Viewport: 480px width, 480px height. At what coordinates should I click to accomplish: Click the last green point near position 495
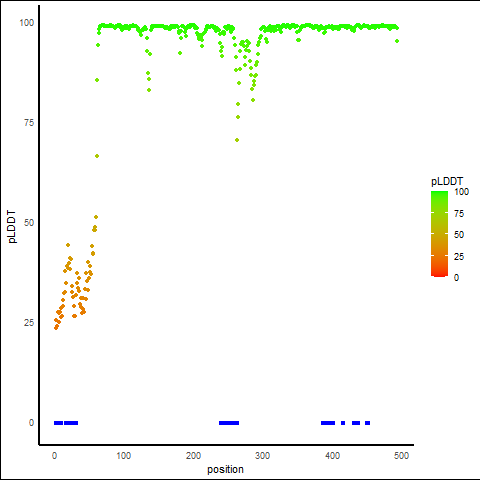[x=397, y=41]
